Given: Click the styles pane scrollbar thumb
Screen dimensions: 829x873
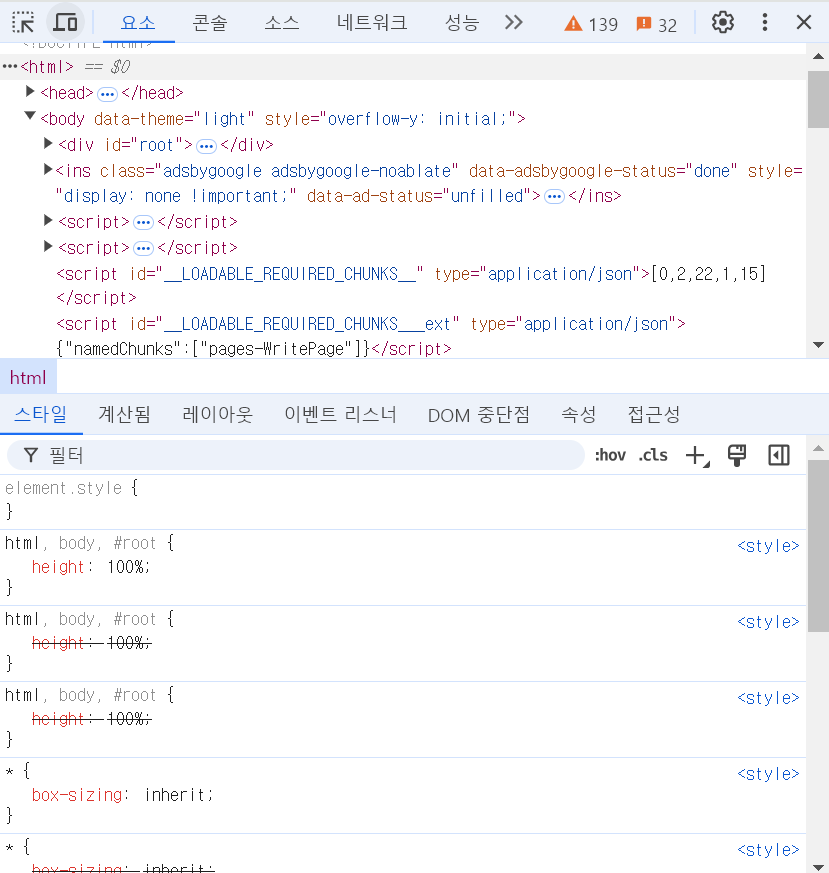Looking at the screenshot, I should pos(818,546).
